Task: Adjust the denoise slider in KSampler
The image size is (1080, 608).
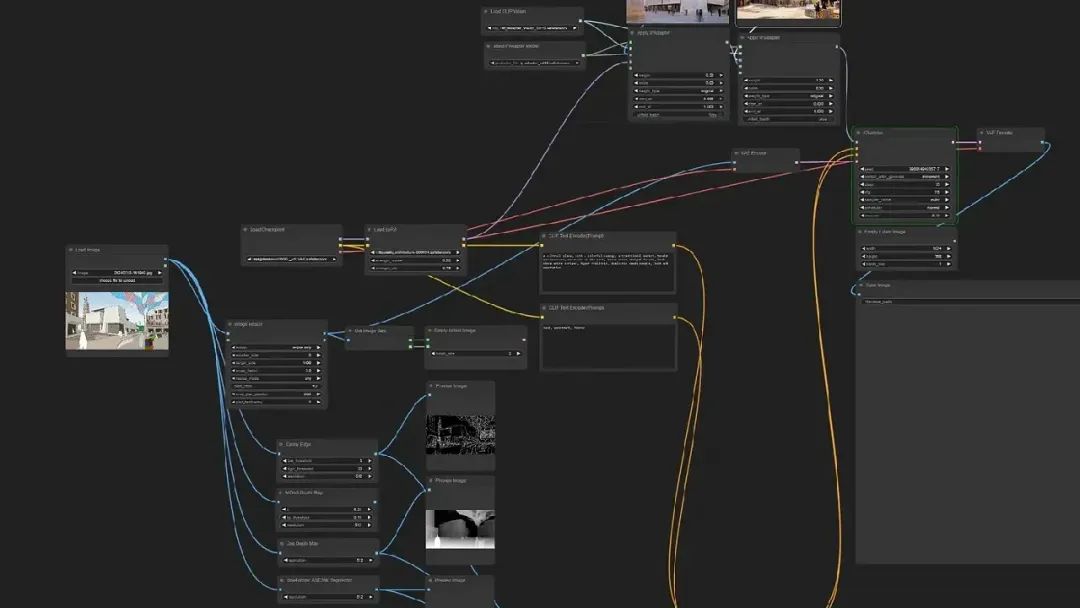Action: [x=904, y=216]
